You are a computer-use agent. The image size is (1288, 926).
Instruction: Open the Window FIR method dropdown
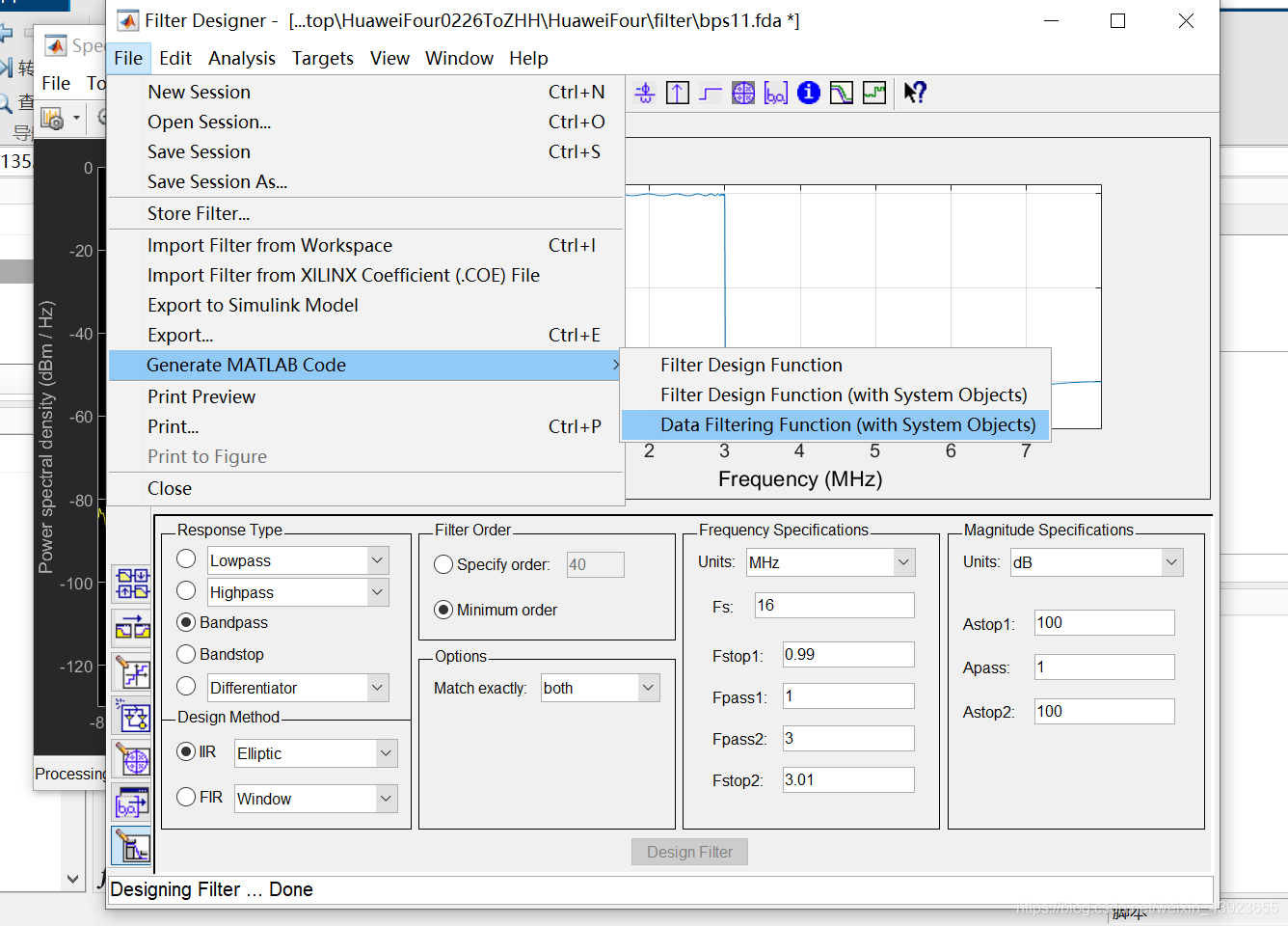click(x=386, y=799)
